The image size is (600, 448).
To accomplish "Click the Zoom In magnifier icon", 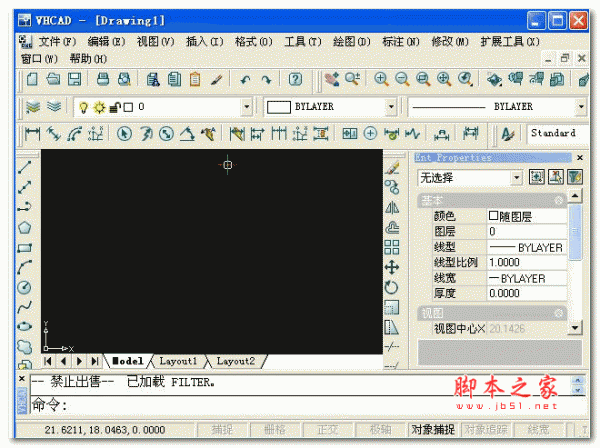I will click(381, 79).
